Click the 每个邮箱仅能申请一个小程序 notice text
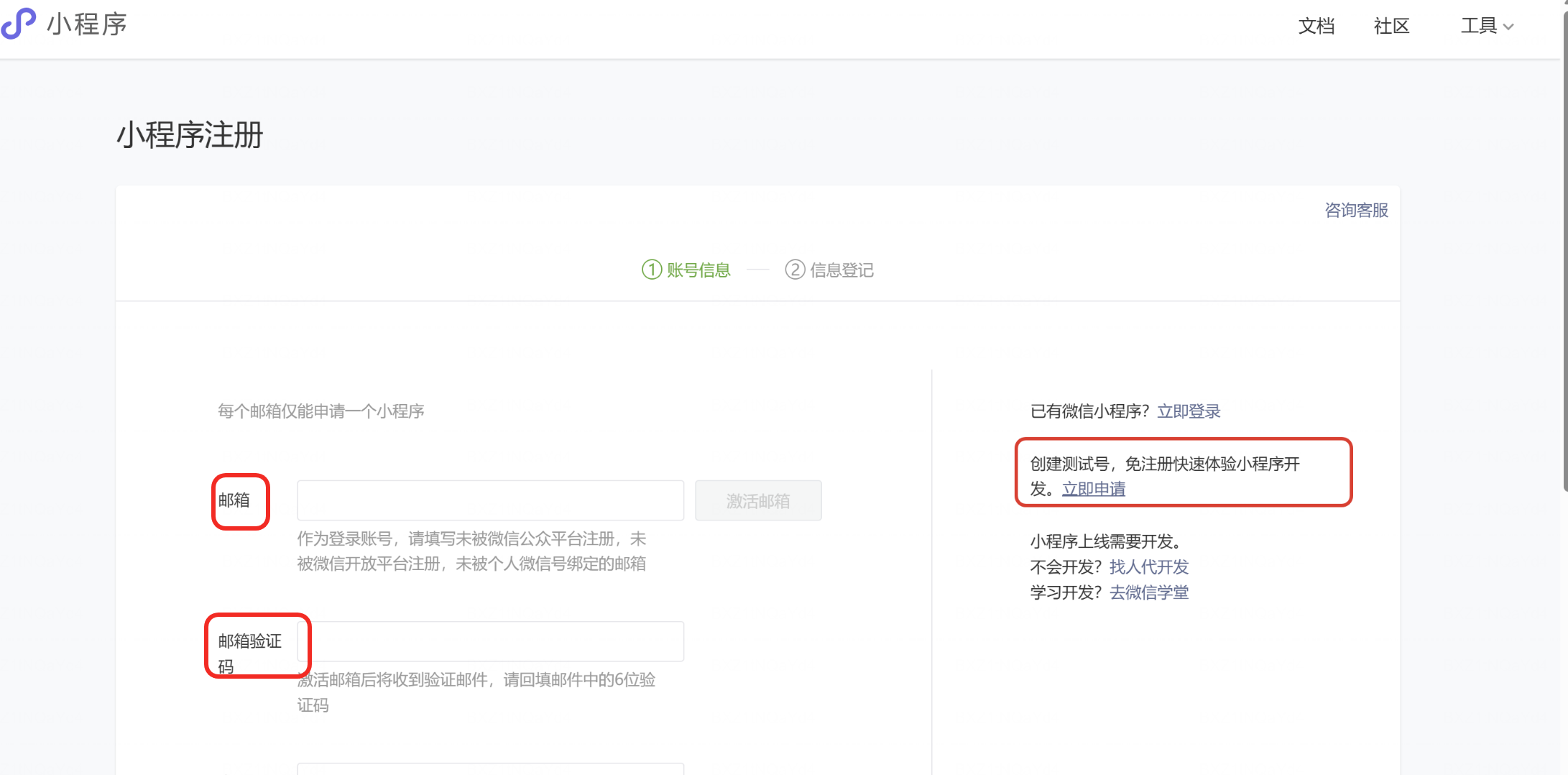 (321, 411)
